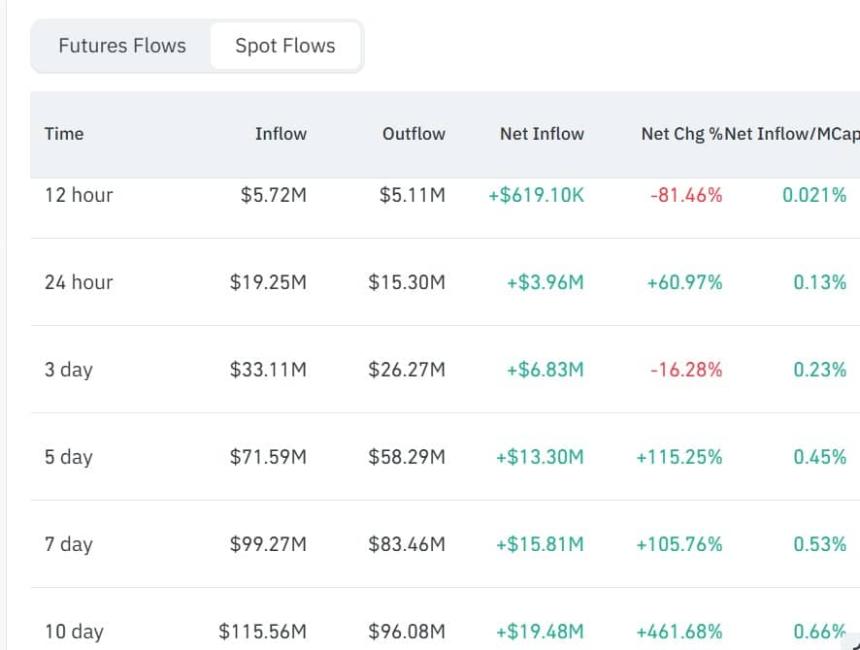Select the 5 day row label

pyautogui.click(x=69, y=457)
